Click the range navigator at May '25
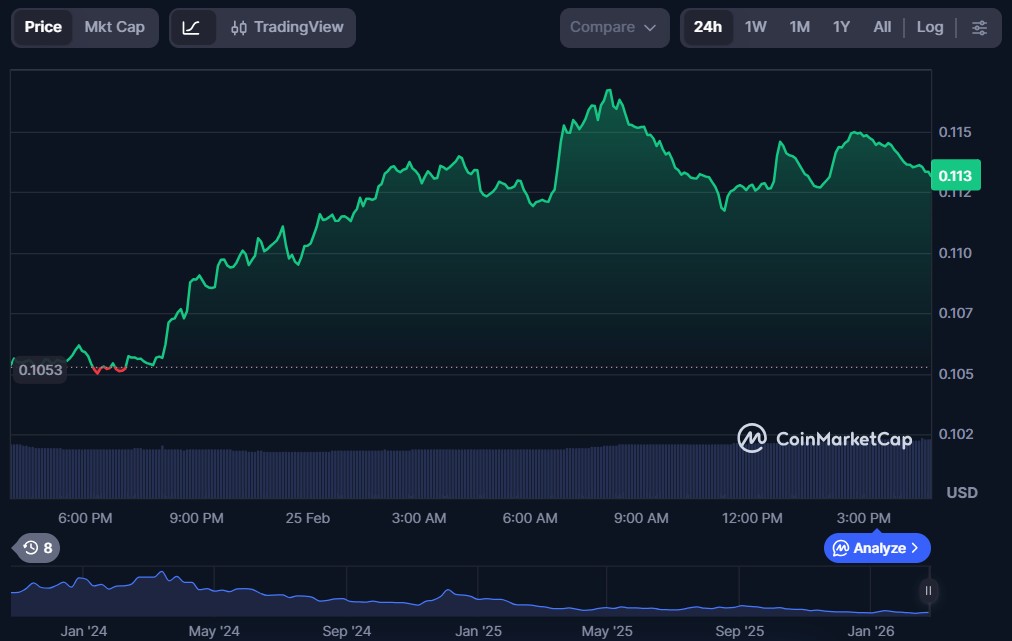Image resolution: width=1012 pixels, height=641 pixels. (x=607, y=597)
